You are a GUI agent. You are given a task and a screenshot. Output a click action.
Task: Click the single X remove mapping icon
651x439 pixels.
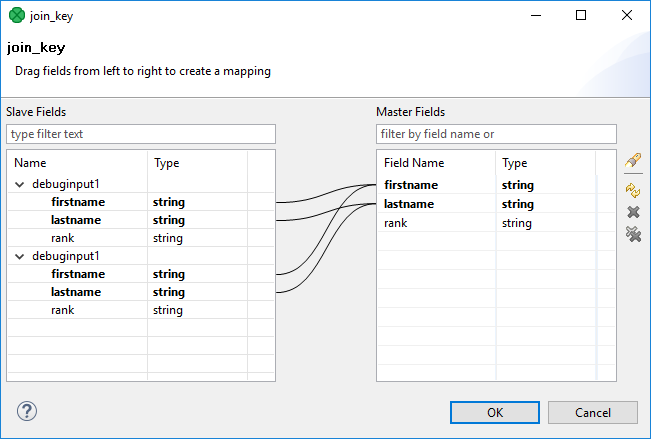click(632, 211)
